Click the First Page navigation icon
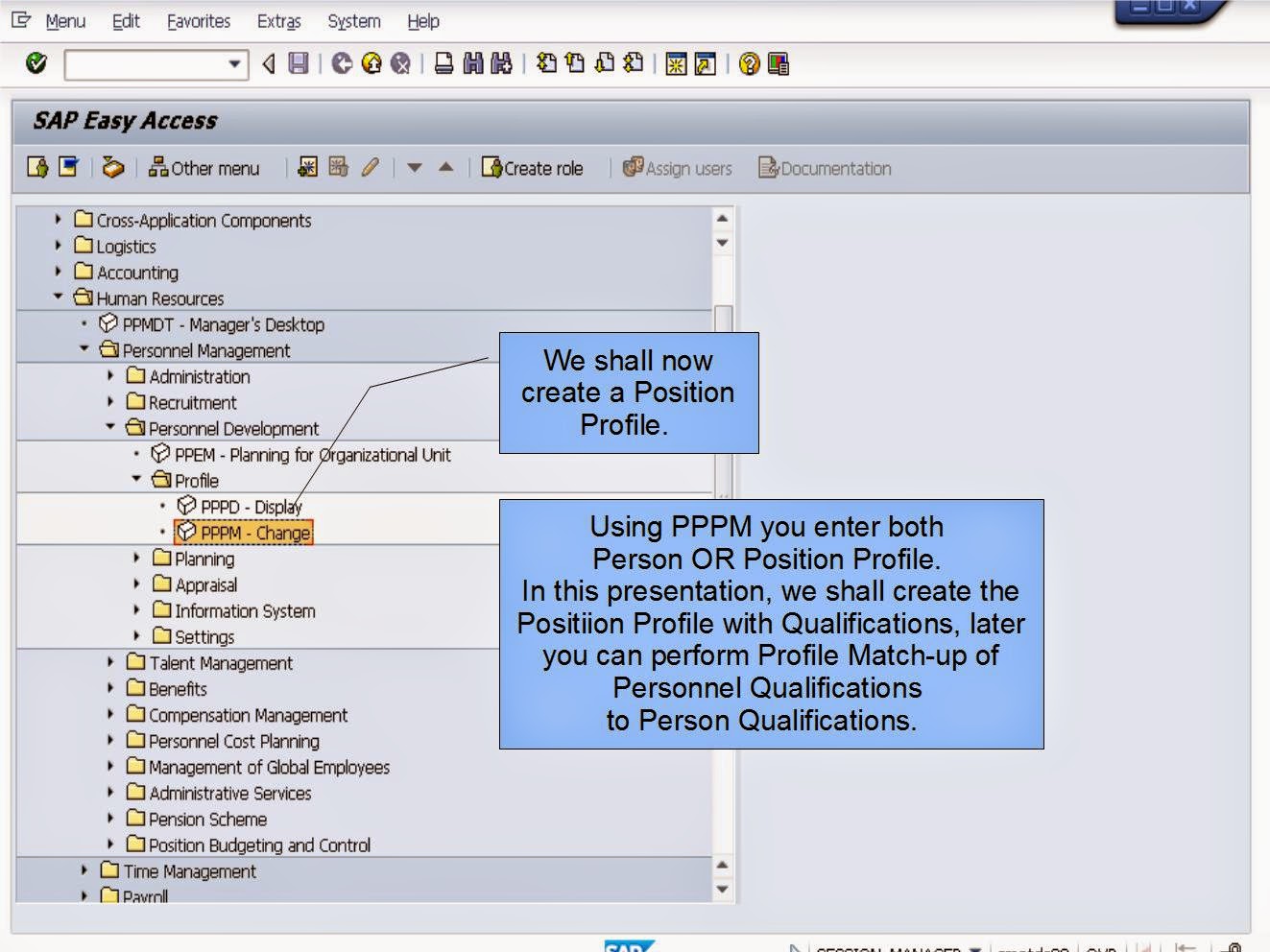Screen dimensions: 1270x952 546,63
